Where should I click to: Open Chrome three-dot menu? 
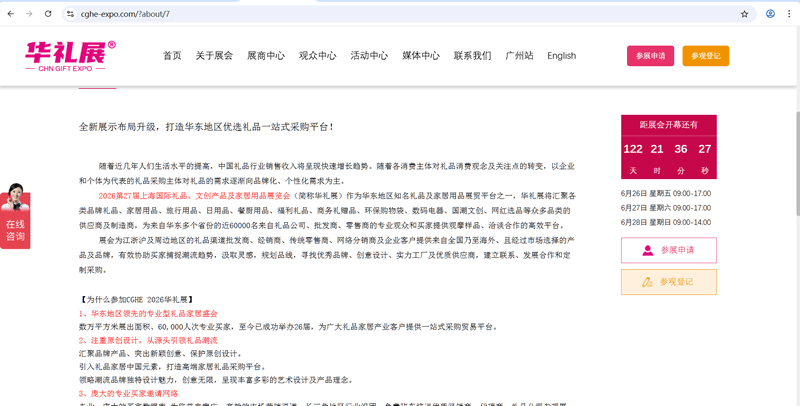789,14
